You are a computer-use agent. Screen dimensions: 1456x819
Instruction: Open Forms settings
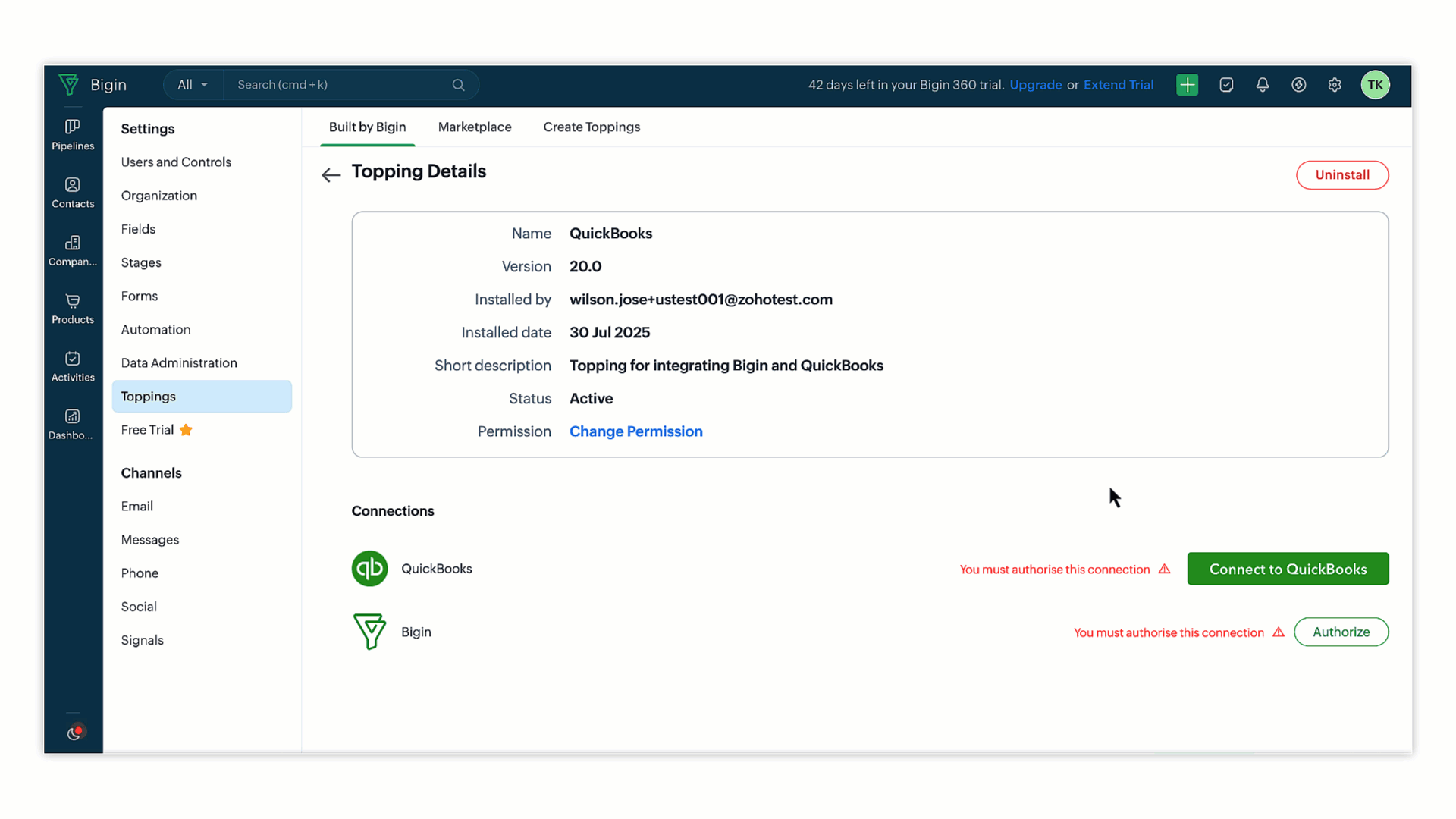(x=140, y=296)
